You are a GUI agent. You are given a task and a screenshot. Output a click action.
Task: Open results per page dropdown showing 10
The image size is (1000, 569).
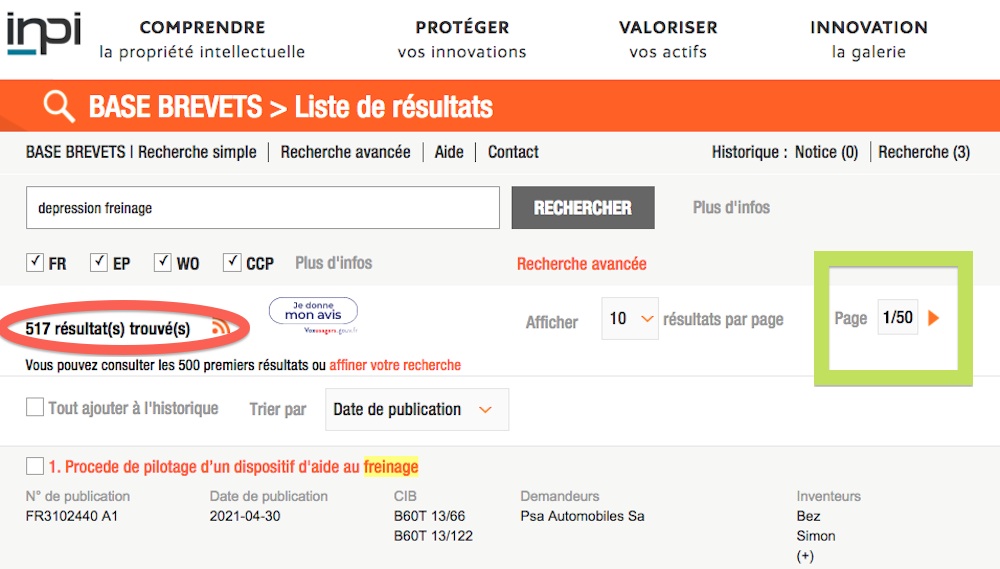click(x=629, y=318)
